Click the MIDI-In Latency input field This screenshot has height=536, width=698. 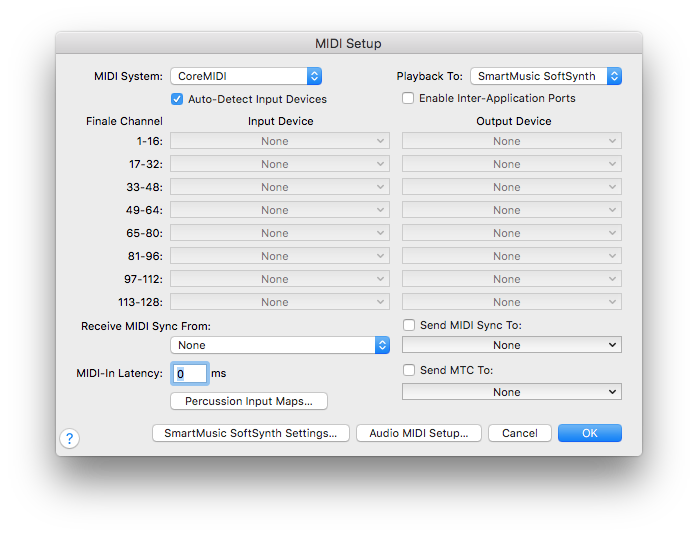190,373
